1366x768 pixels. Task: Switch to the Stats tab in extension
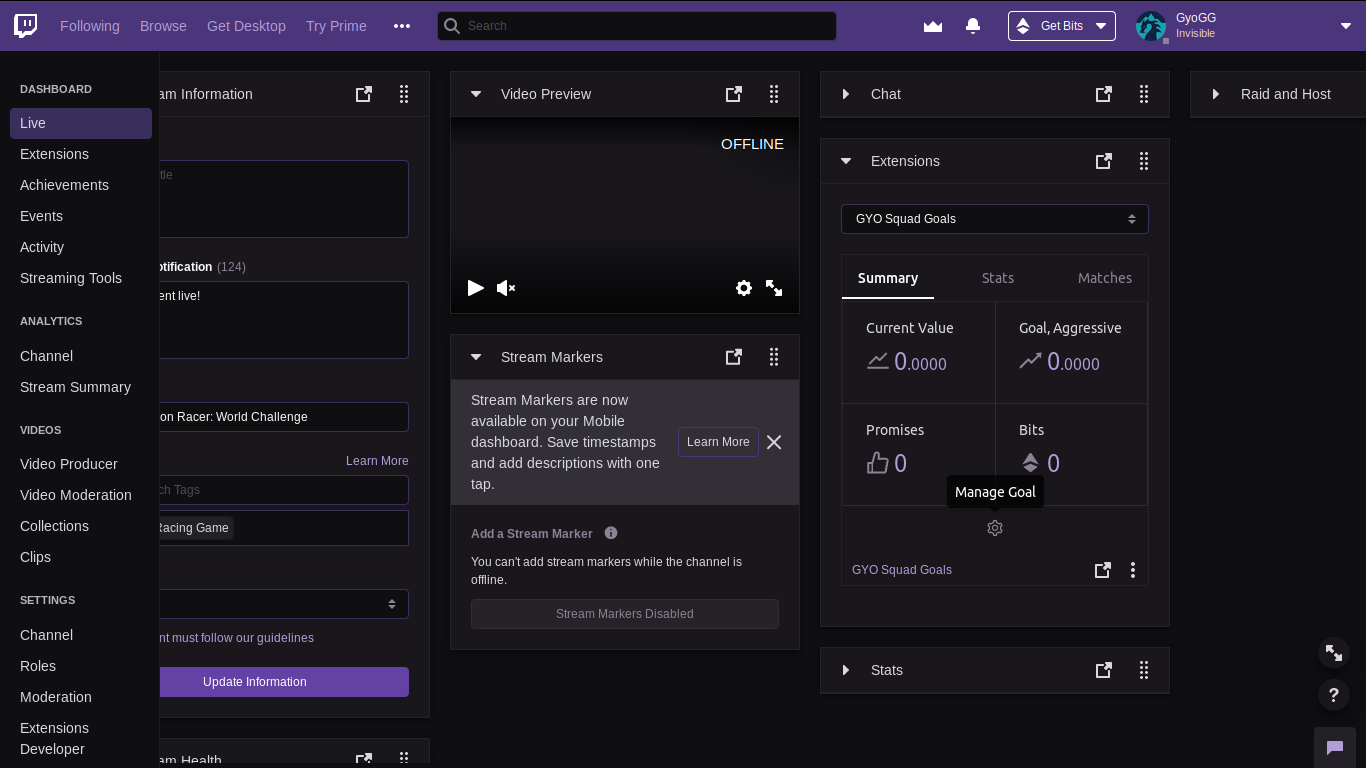pos(998,278)
